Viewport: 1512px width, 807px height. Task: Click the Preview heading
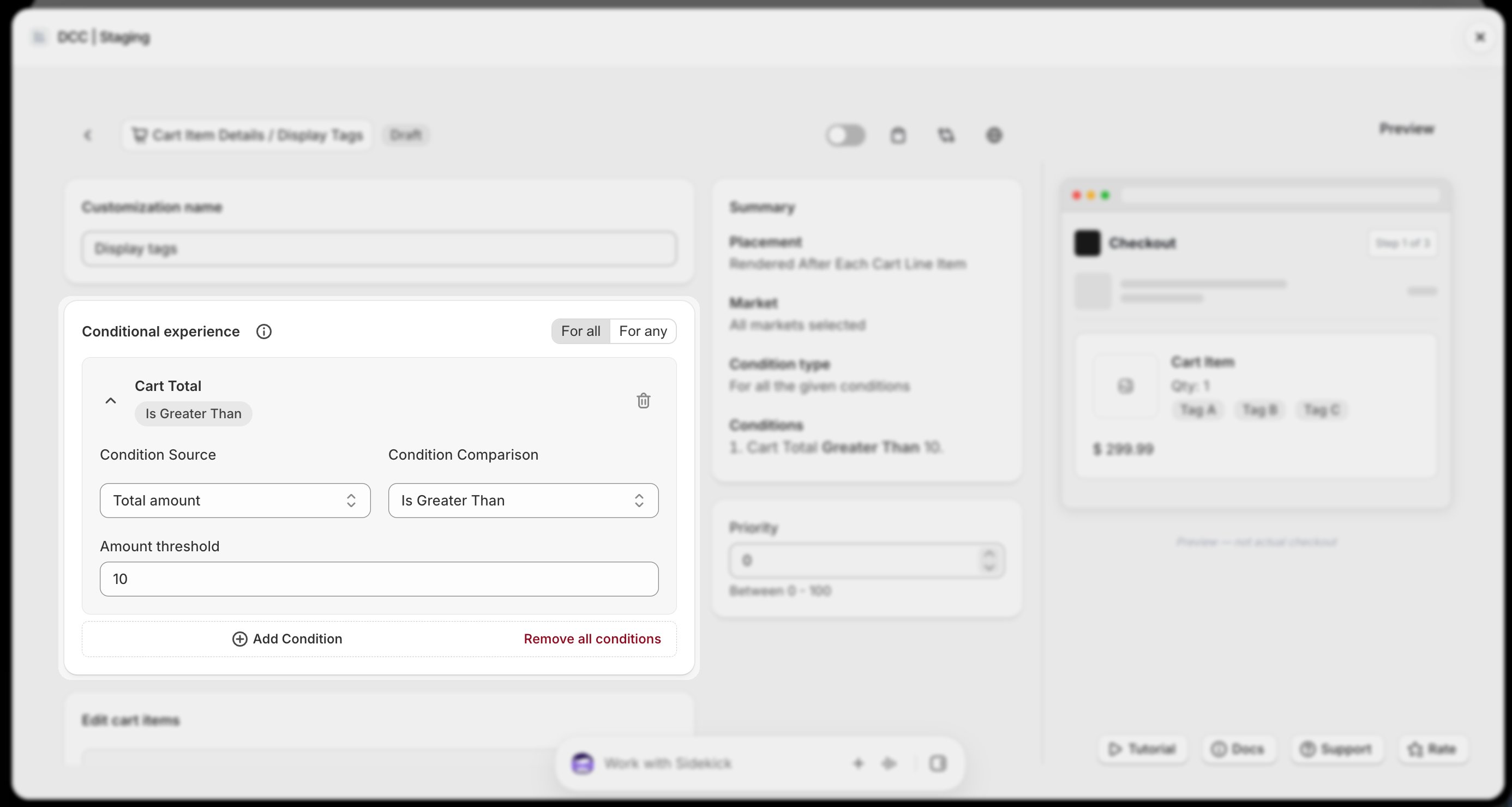1407,129
